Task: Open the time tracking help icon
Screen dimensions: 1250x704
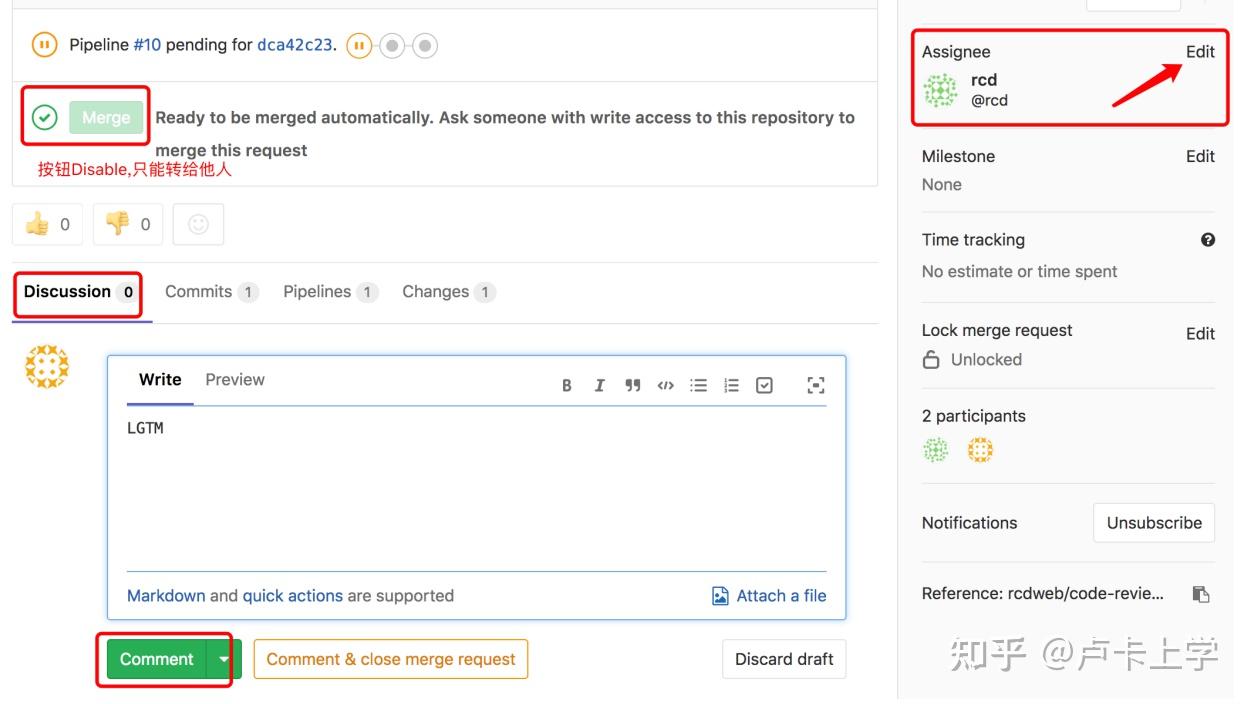Action: pos(1208,240)
